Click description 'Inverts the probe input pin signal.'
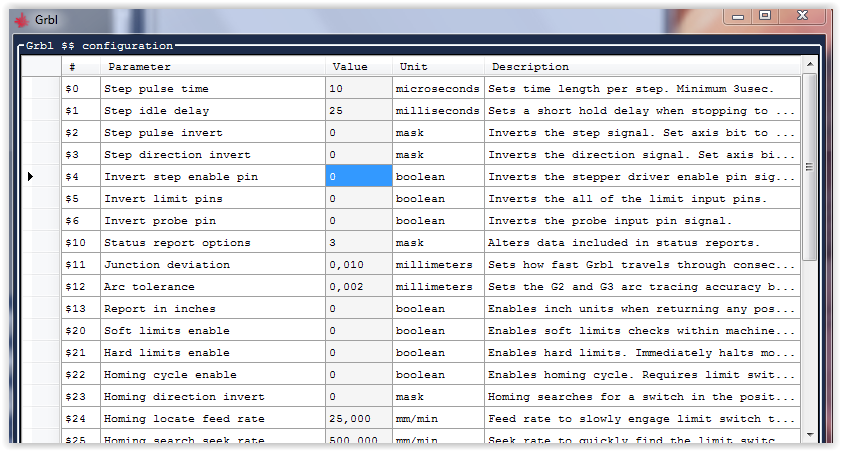The width and height of the screenshot is (841, 451). [643, 220]
